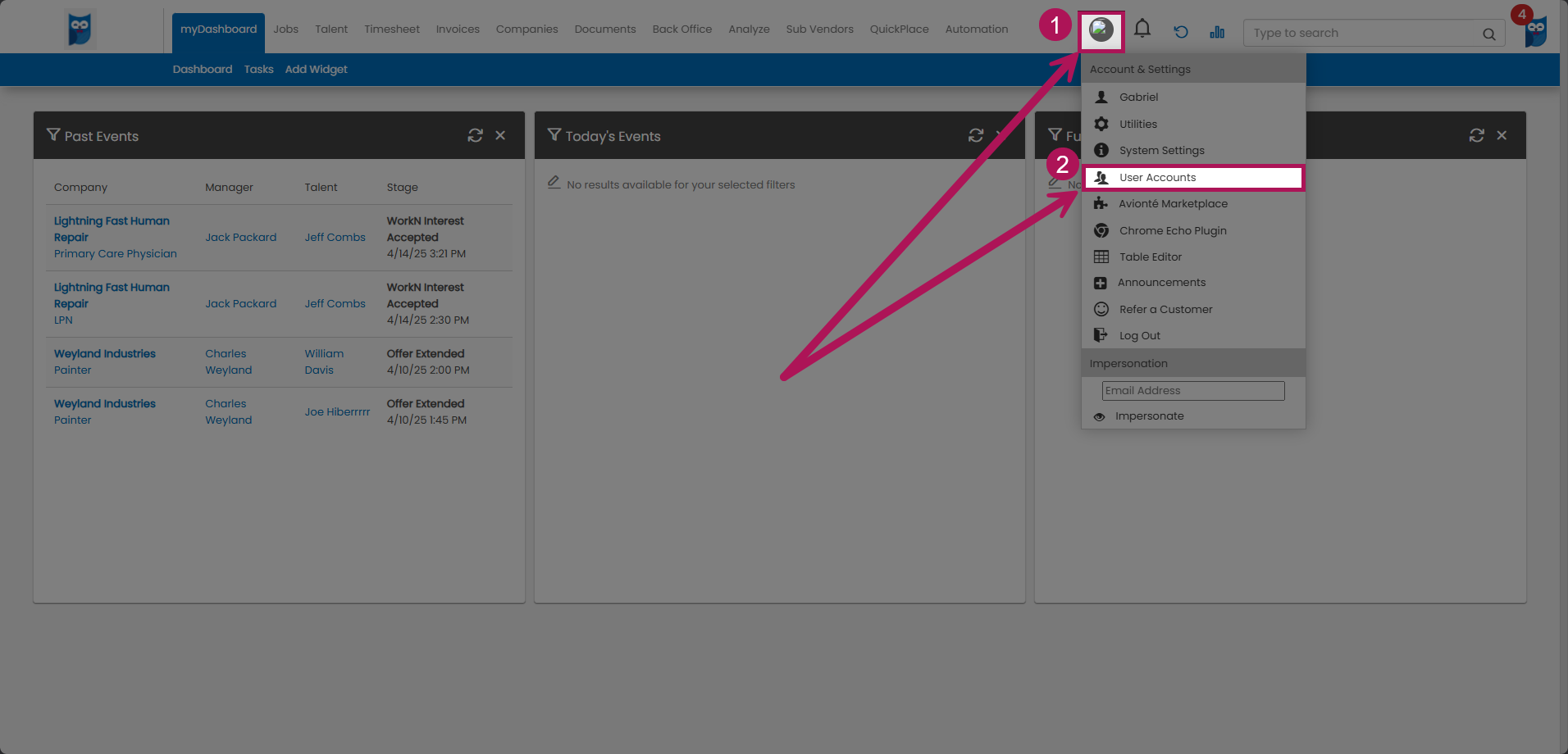Choose Log Out in account menu
Image resolution: width=1568 pixels, height=754 pixels.
click(x=1139, y=336)
